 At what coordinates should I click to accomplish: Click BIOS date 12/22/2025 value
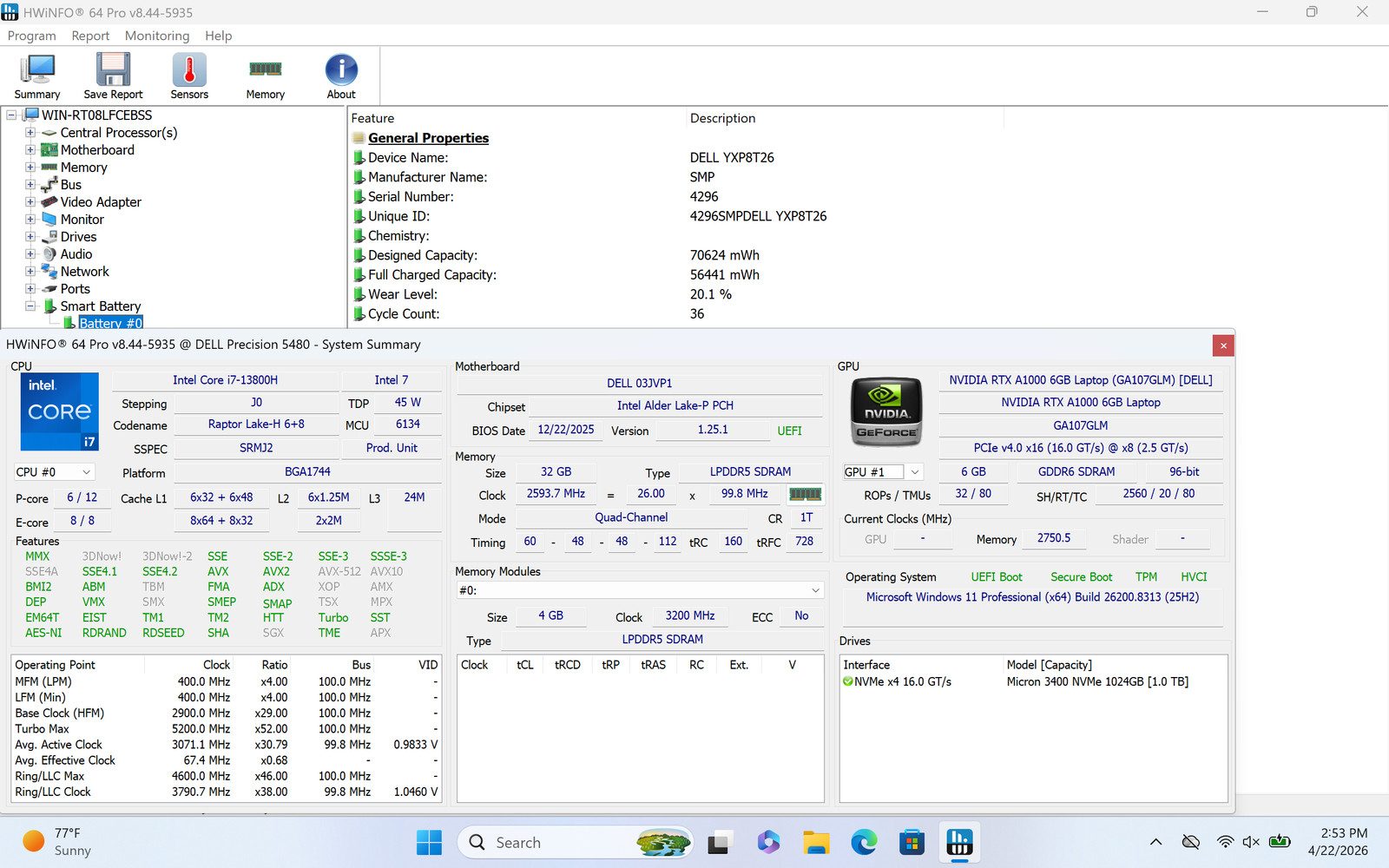[566, 430]
